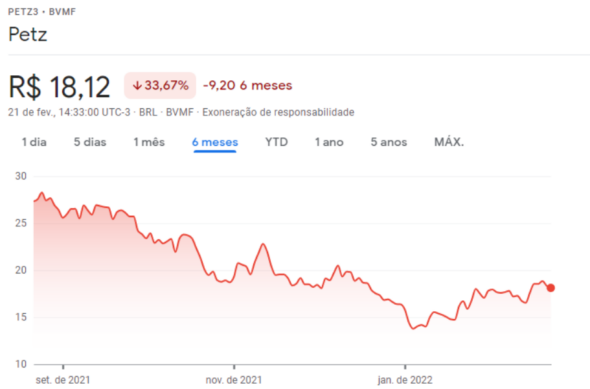Image resolution: width=590 pixels, height=389 pixels.
Task: Click the R$ 18,12 price value
Action: pyautogui.click(x=59, y=87)
